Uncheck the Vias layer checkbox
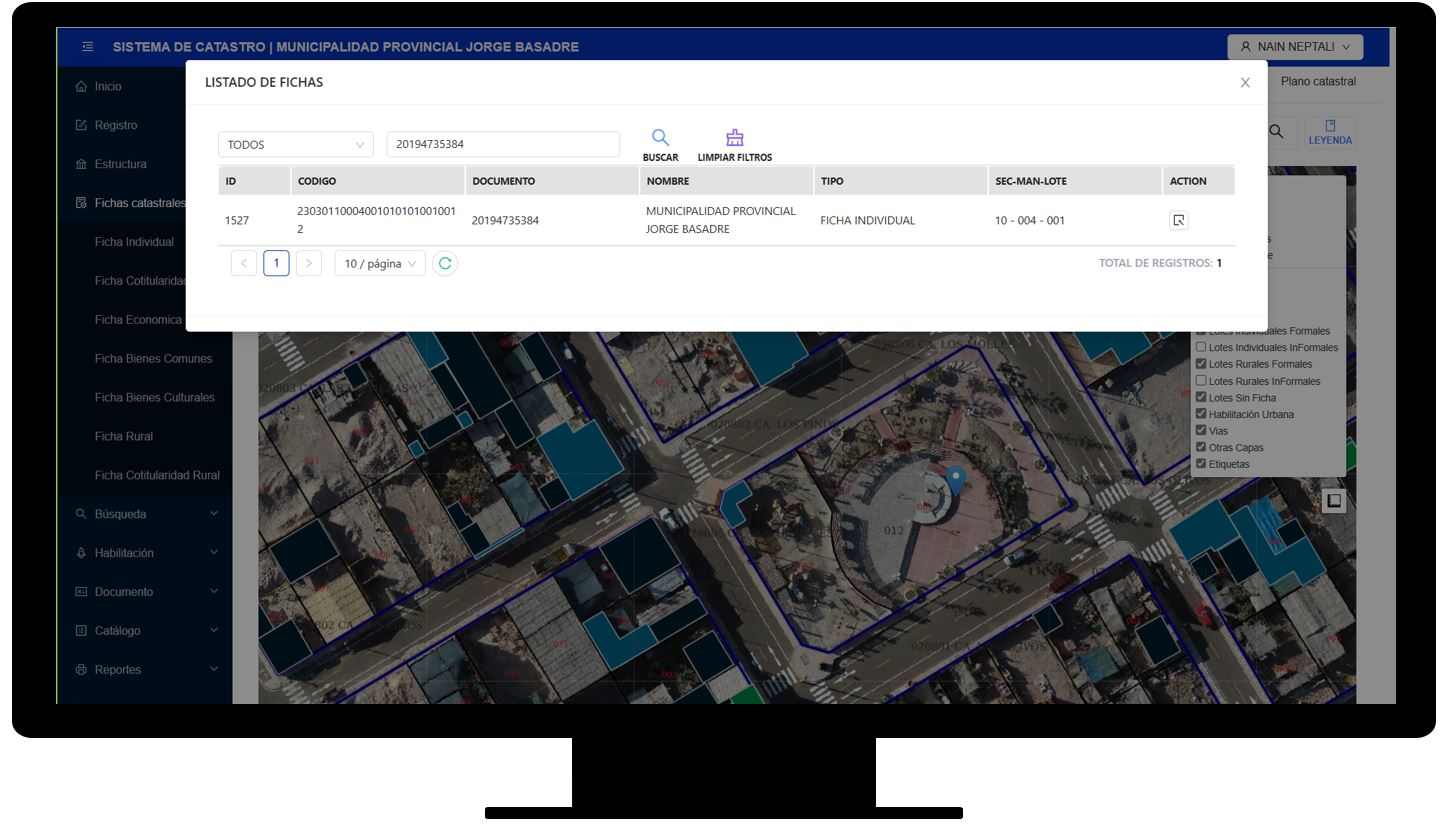 tap(1201, 431)
